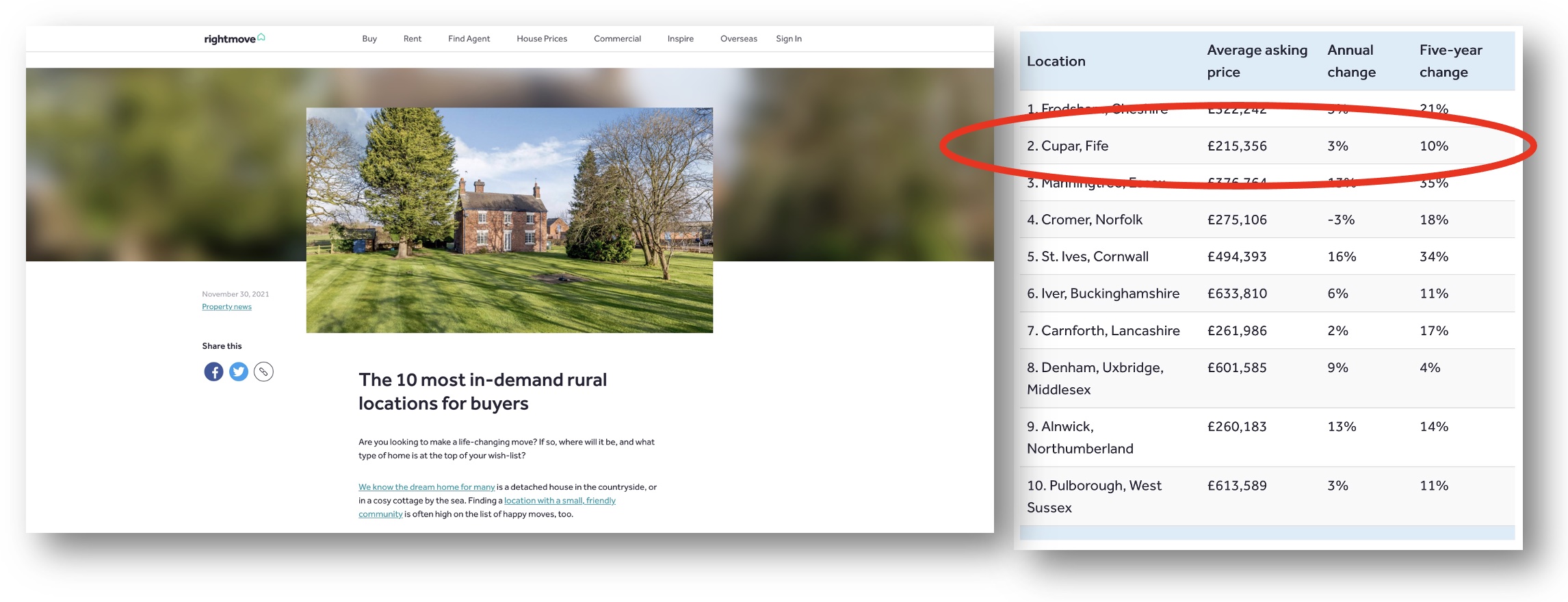This screenshot has height=602, width=1568.
Task: Copy article link via chain icon
Action: click(x=263, y=371)
